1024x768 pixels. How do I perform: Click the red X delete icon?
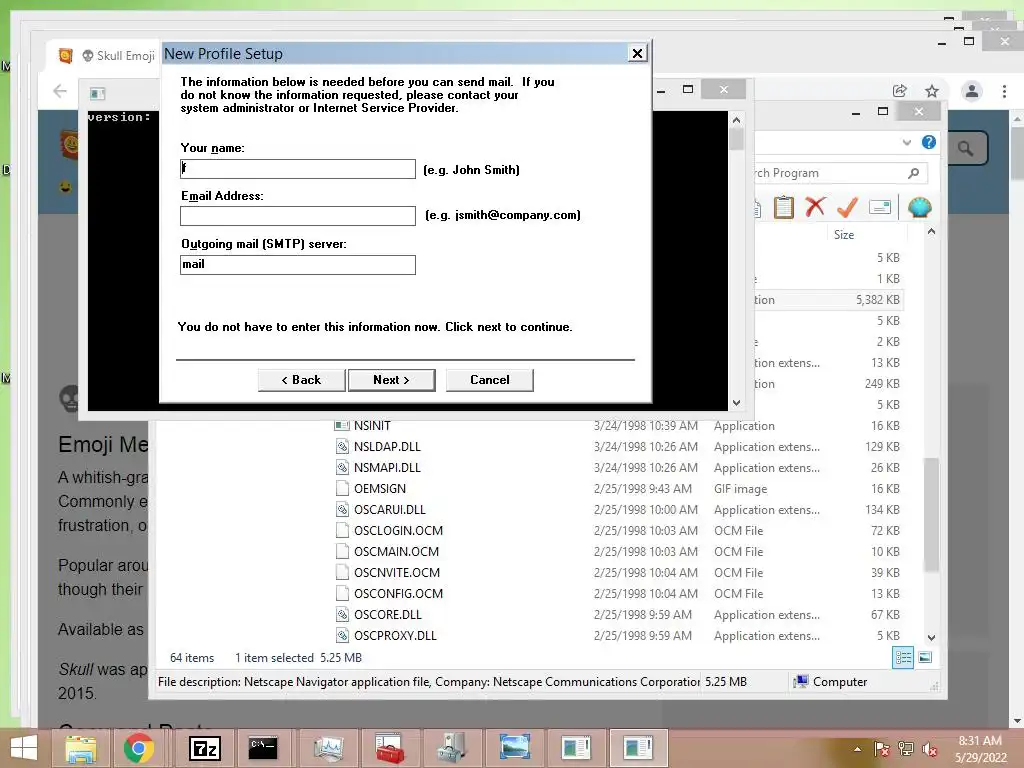coord(815,207)
